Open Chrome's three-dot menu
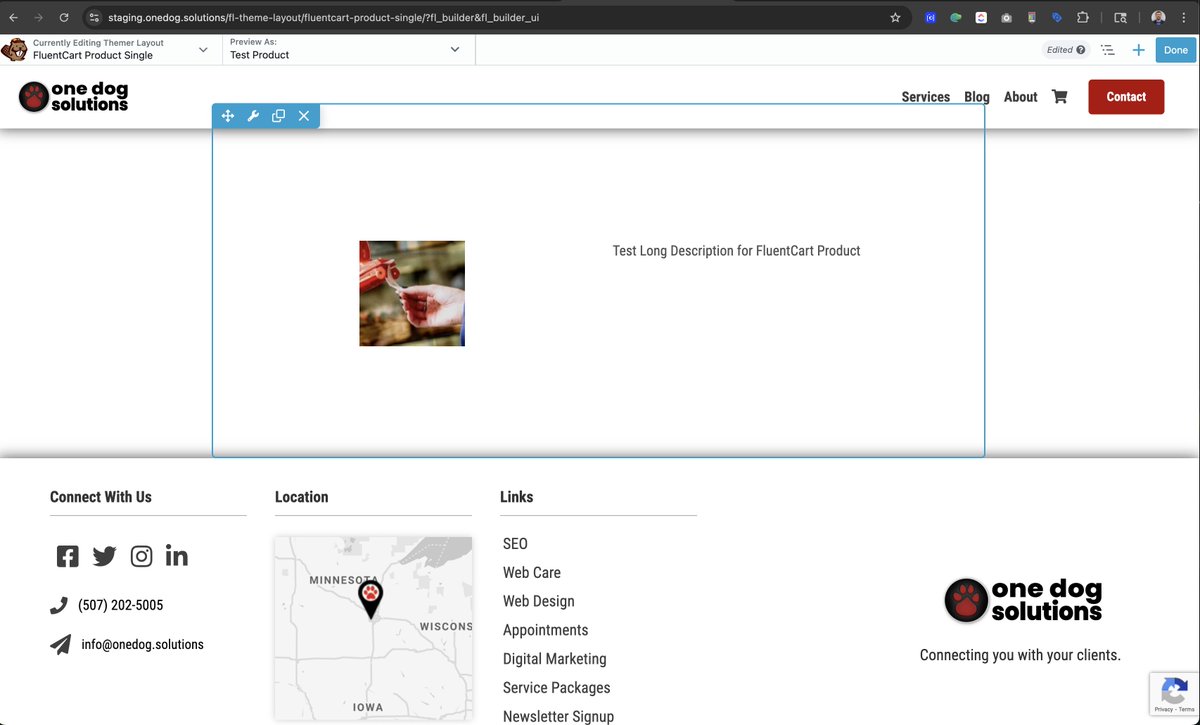The height and width of the screenshot is (725, 1200). 1184,18
